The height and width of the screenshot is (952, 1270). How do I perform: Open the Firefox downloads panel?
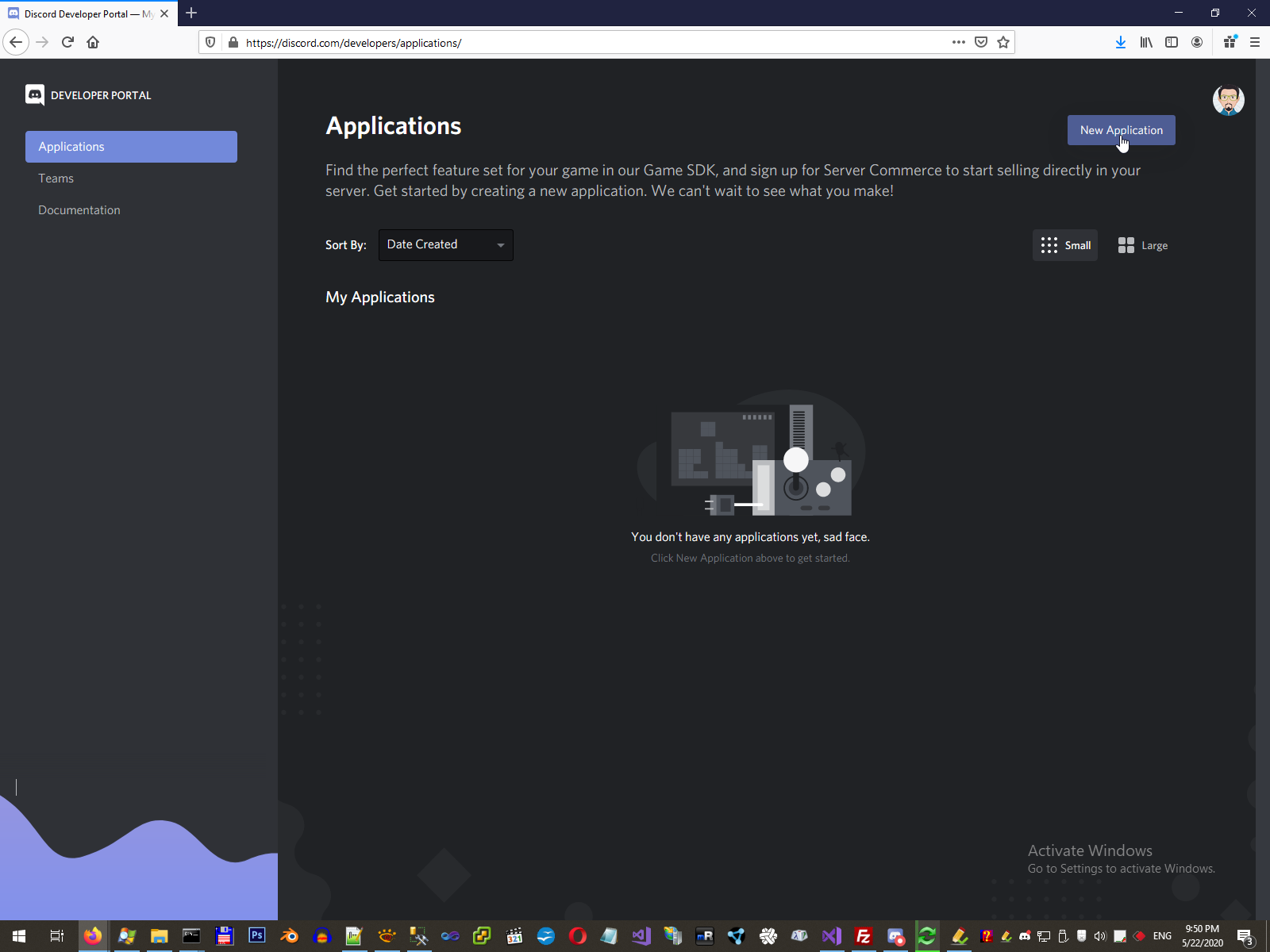click(x=1120, y=42)
